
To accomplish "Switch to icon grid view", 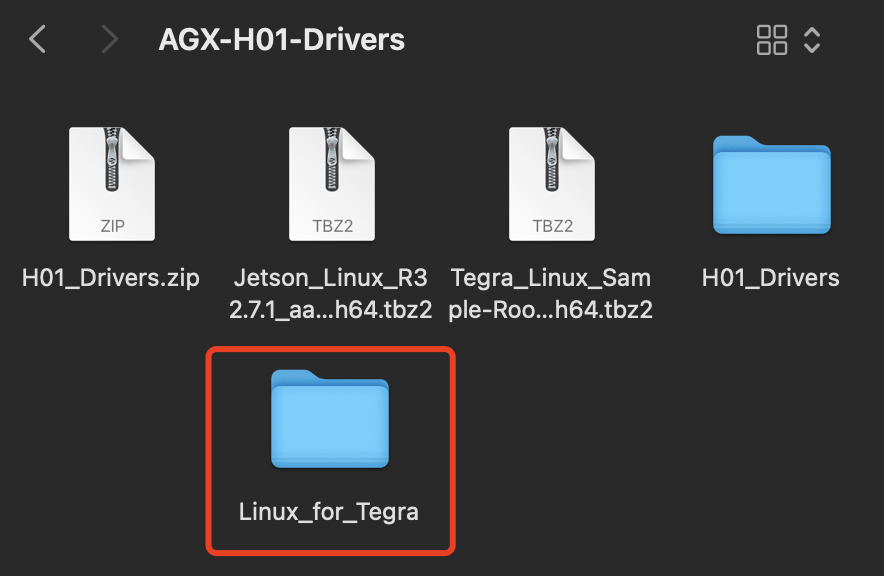I will pos(772,40).
